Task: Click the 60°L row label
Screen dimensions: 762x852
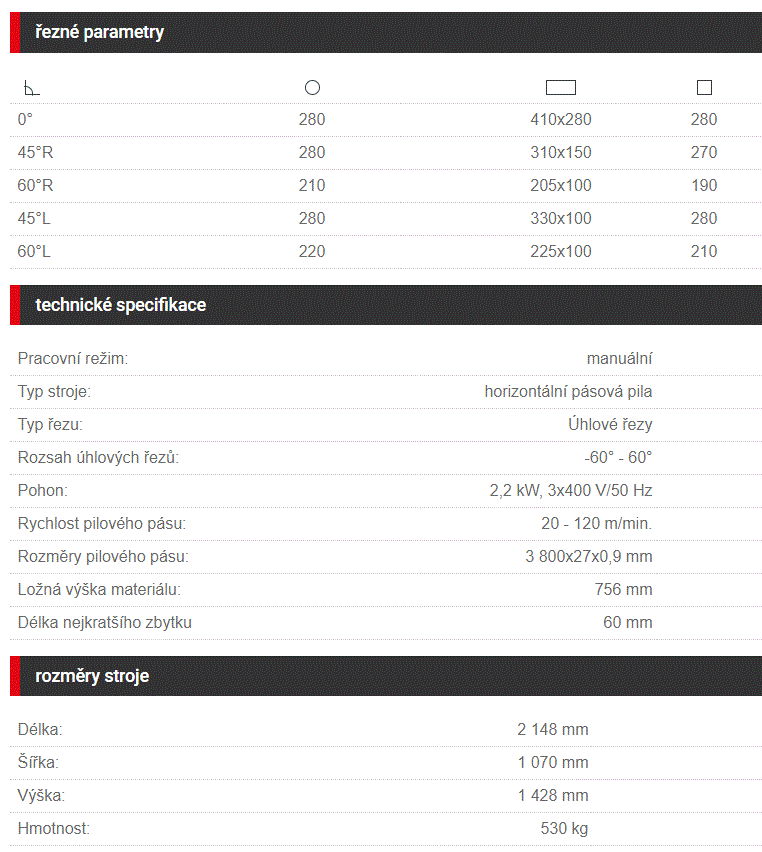Action: (34, 252)
